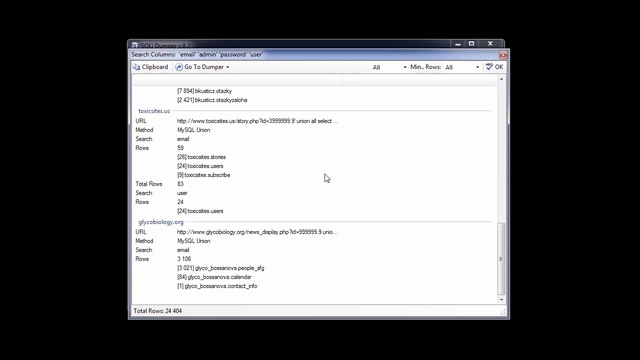Select the [2 421] bkusticz.otazkyzaloha row
Viewport: 640px width, 360px height.
coord(212,100)
